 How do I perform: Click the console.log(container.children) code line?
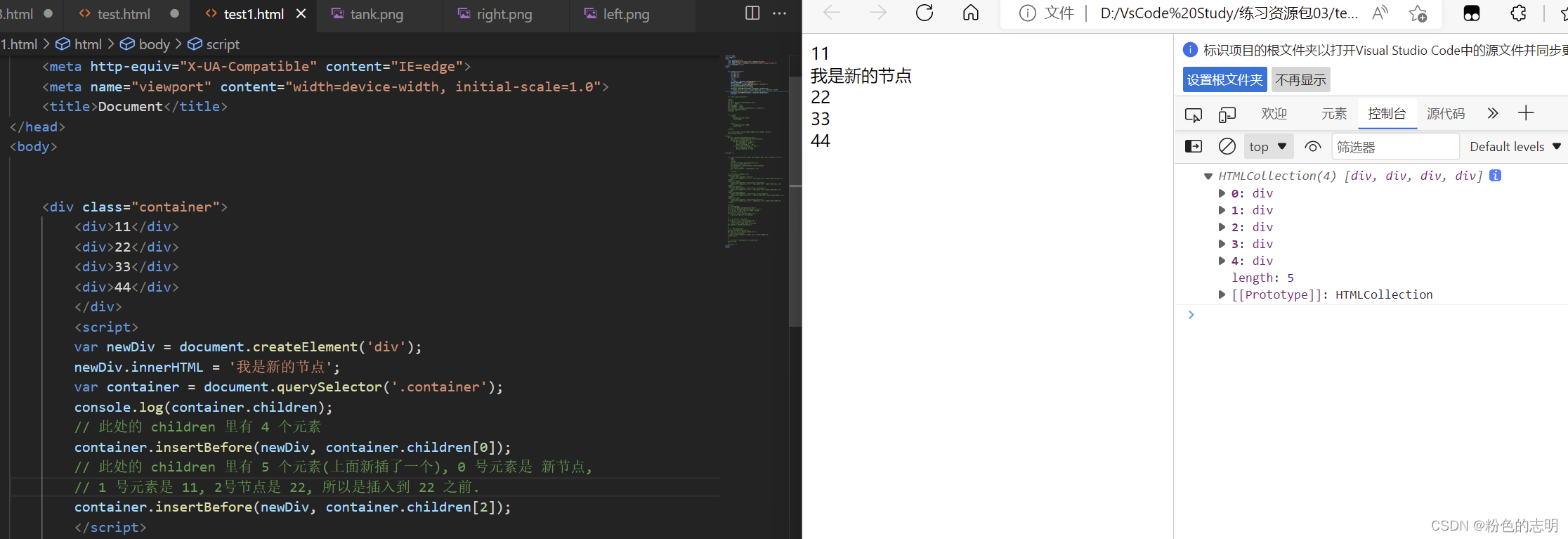tap(203, 407)
